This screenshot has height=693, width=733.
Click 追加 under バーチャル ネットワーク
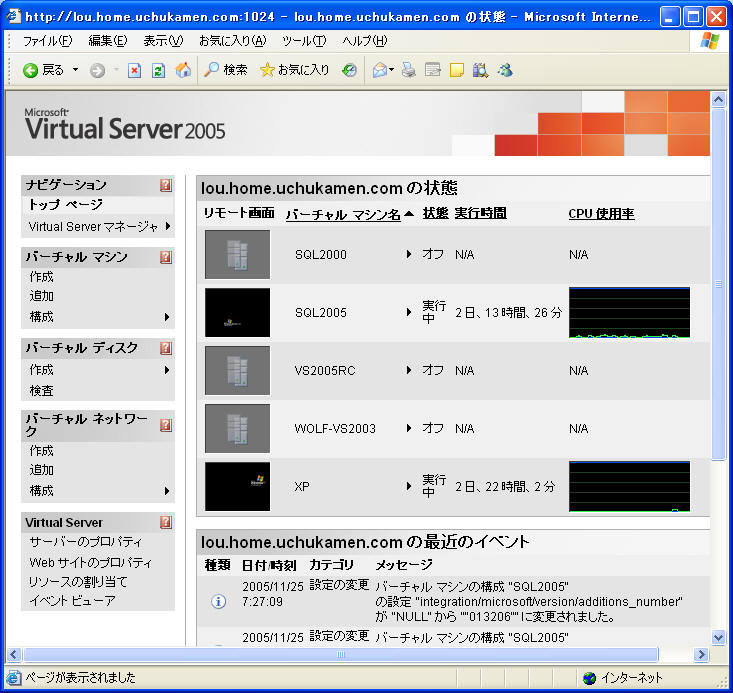pos(41,470)
